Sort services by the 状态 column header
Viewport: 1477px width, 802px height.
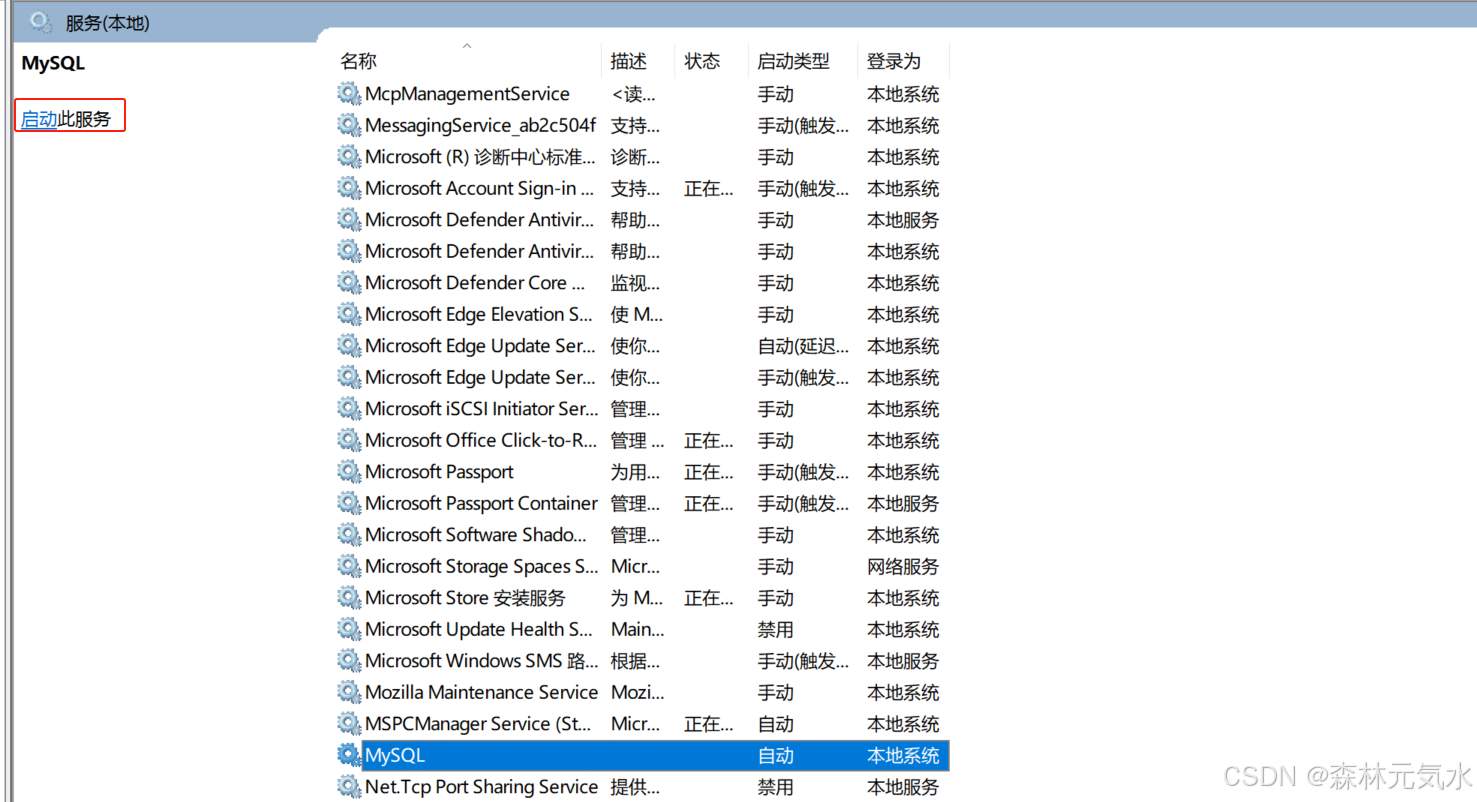coord(702,60)
